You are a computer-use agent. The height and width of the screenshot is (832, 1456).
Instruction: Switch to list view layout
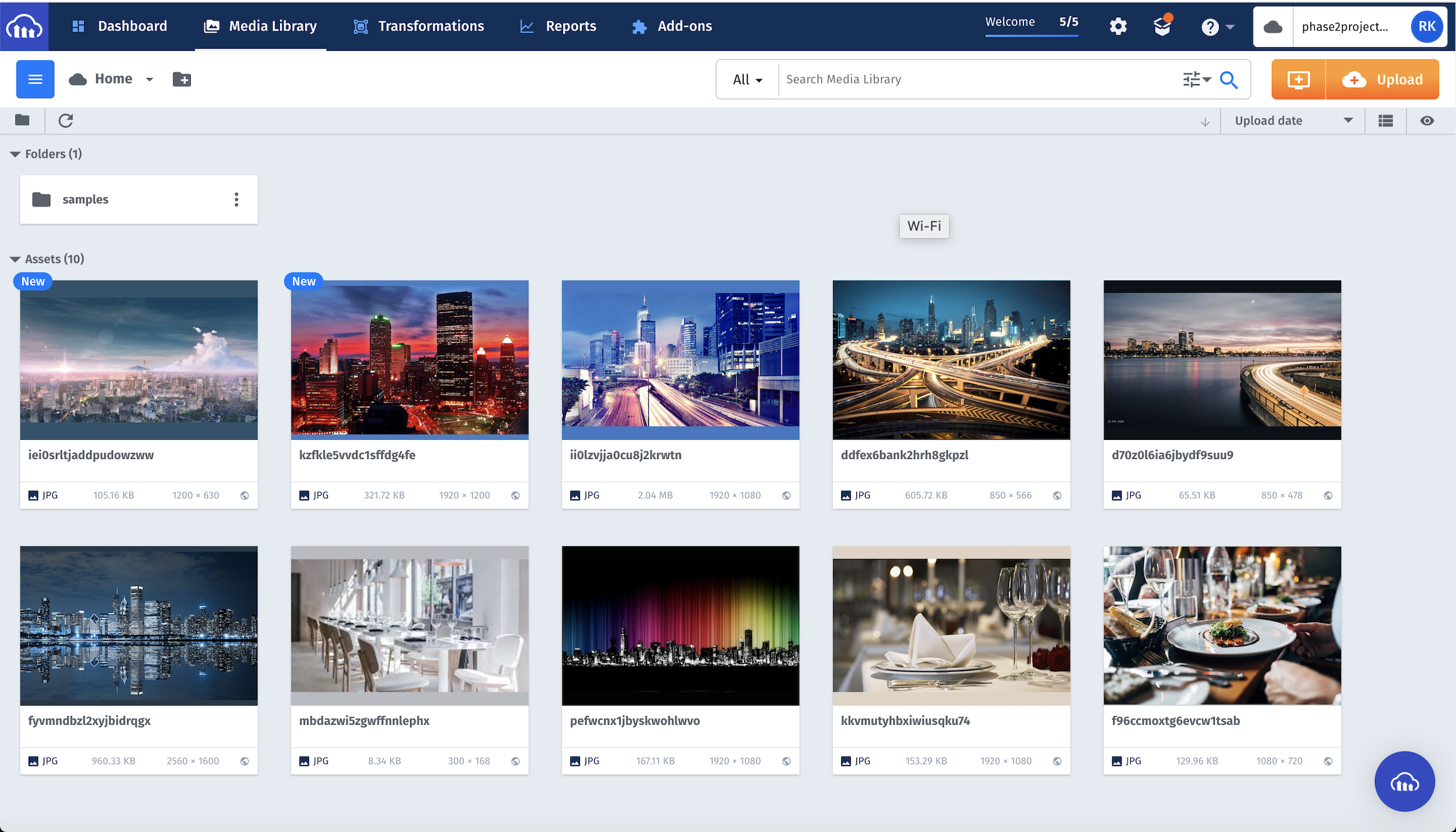tap(1385, 121)
